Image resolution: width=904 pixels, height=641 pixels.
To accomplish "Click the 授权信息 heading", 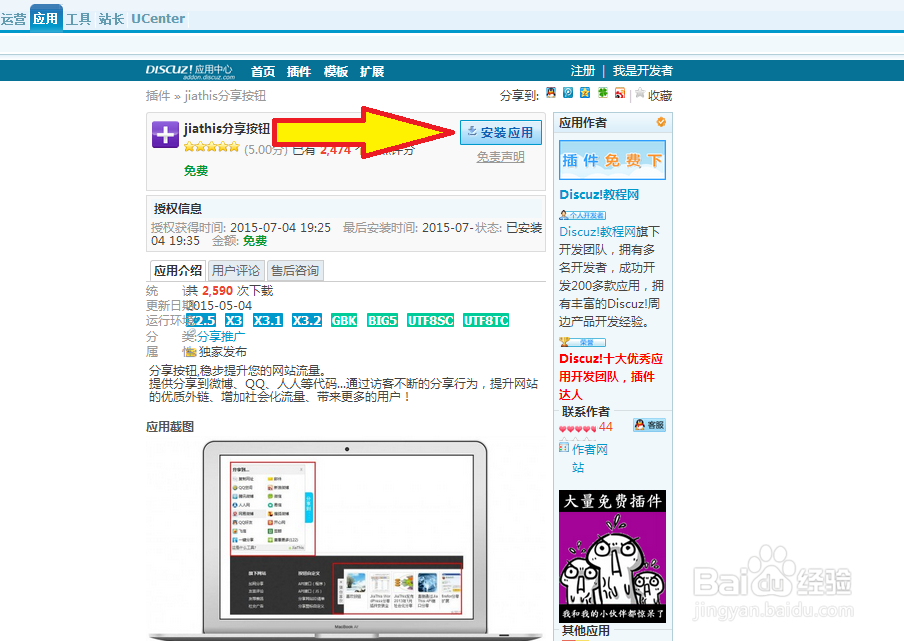I will coord(178,208).
